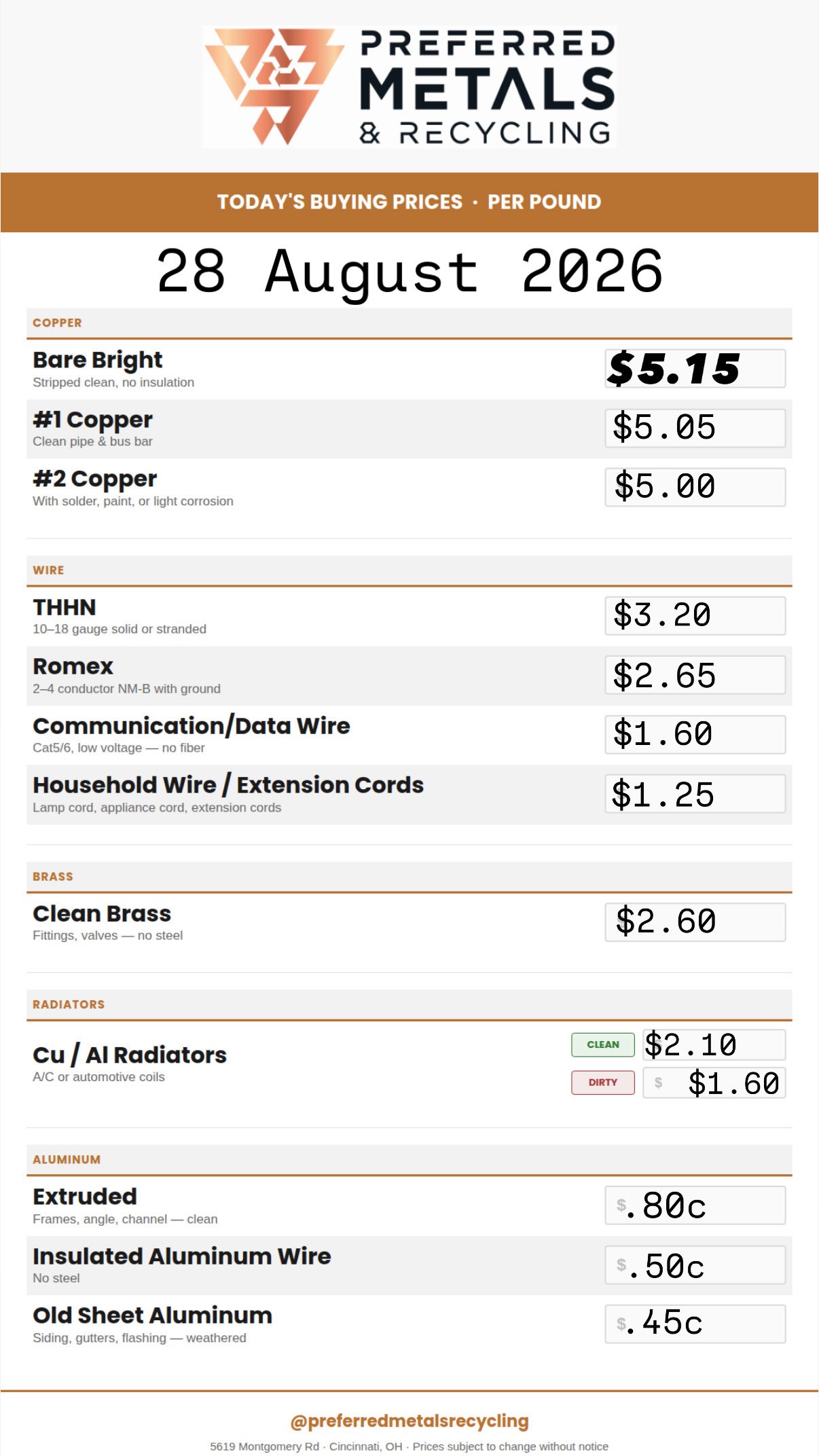Edit the Romex price input
This screenshot has height=1456, width=819.
coord(695,675)
